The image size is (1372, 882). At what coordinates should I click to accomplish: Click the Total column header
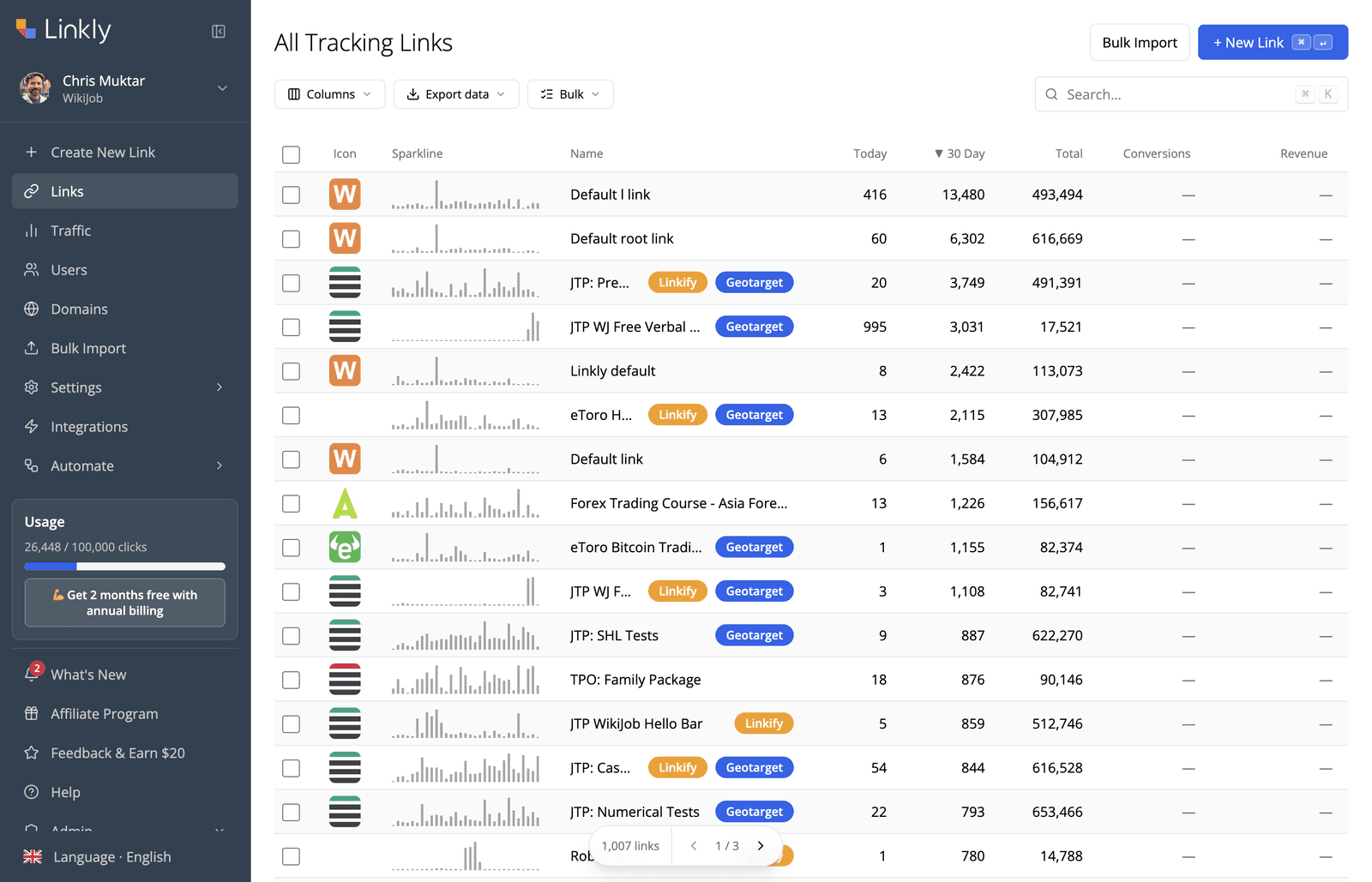(1068, 153)
